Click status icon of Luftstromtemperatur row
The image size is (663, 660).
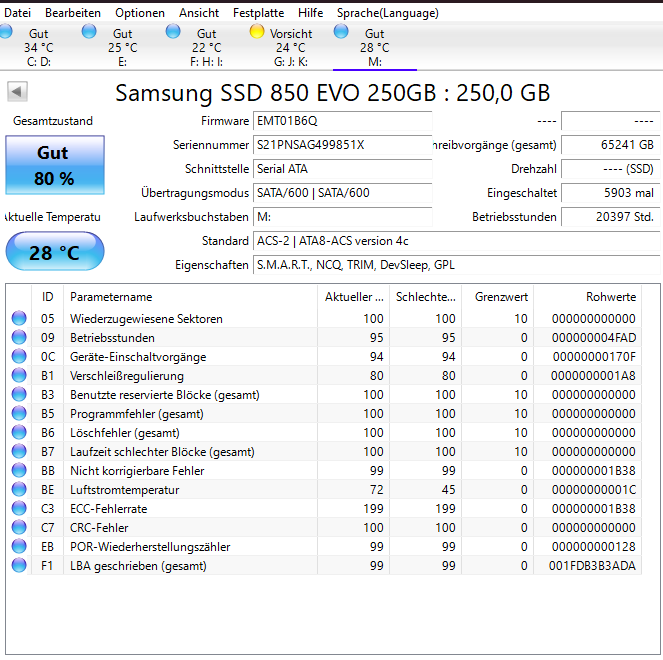coord(19,490)
